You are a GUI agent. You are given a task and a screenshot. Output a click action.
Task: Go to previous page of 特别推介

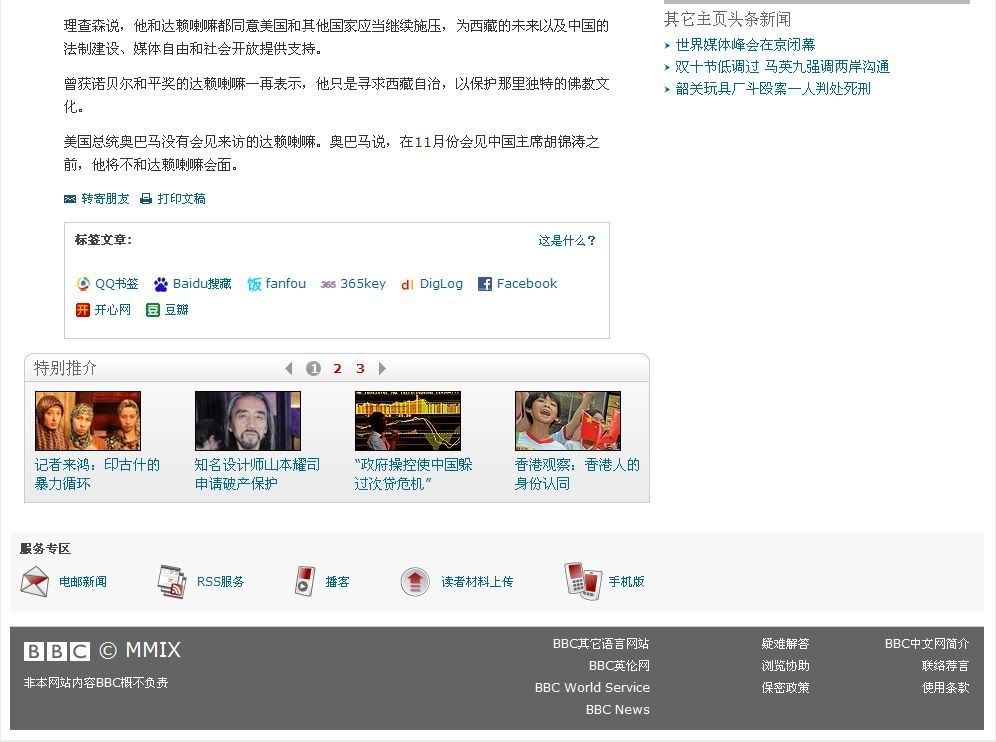[289, 368]
